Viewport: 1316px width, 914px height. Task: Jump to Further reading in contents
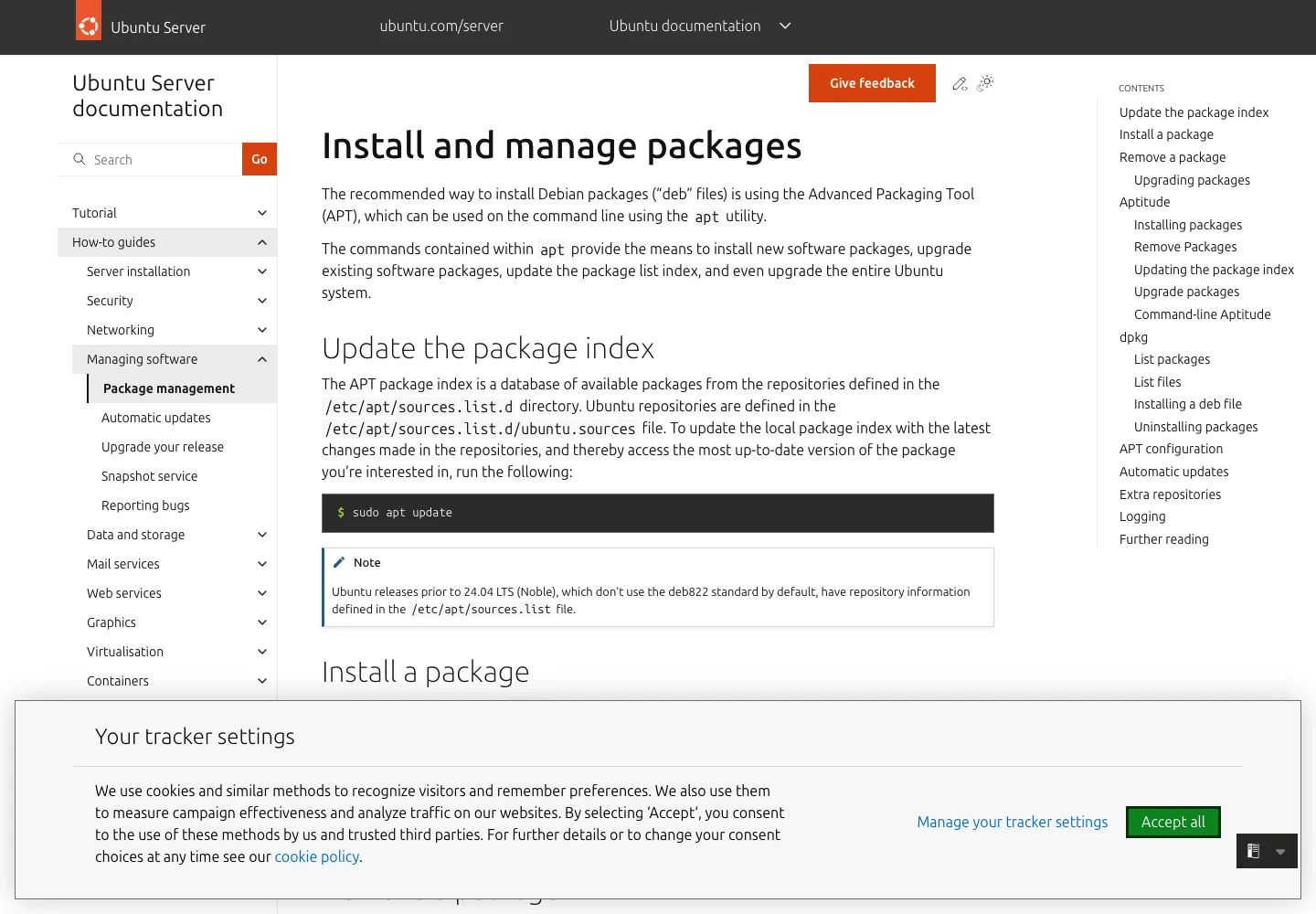1164,539
